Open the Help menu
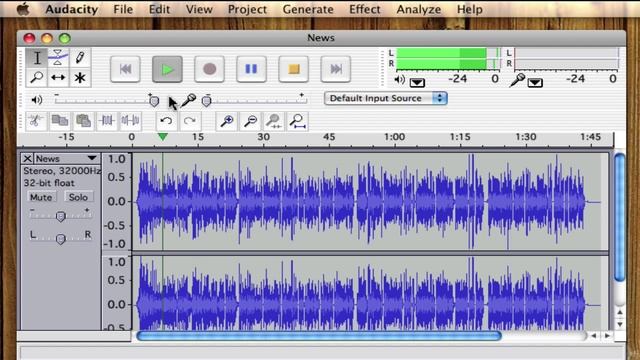This screenshot has width=640, height=360. pos(469,9)
